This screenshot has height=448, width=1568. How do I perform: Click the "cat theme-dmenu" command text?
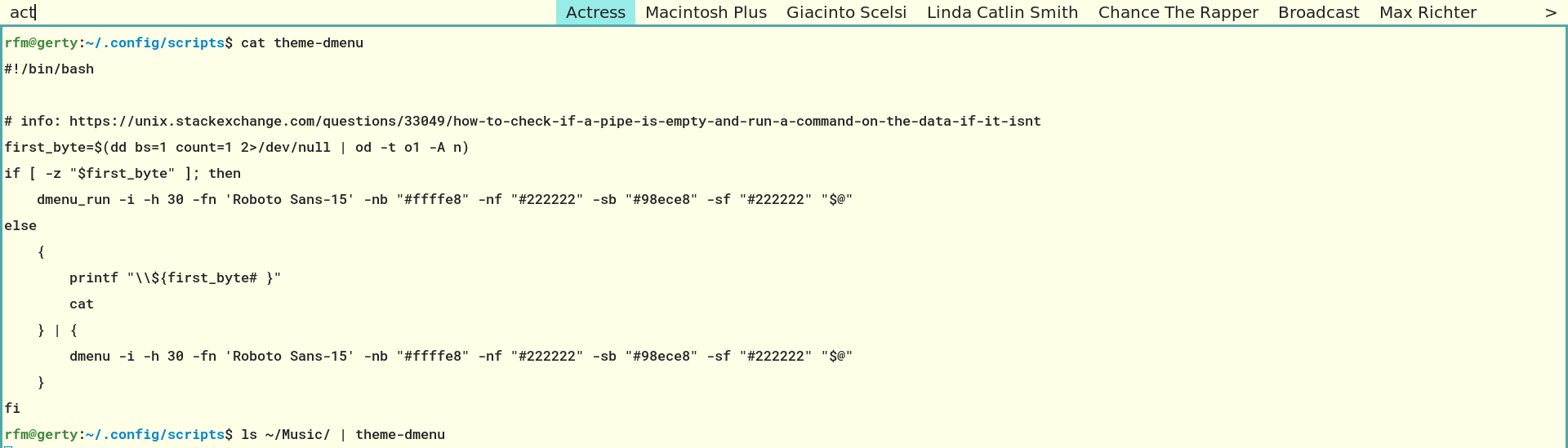coord(301,43)
